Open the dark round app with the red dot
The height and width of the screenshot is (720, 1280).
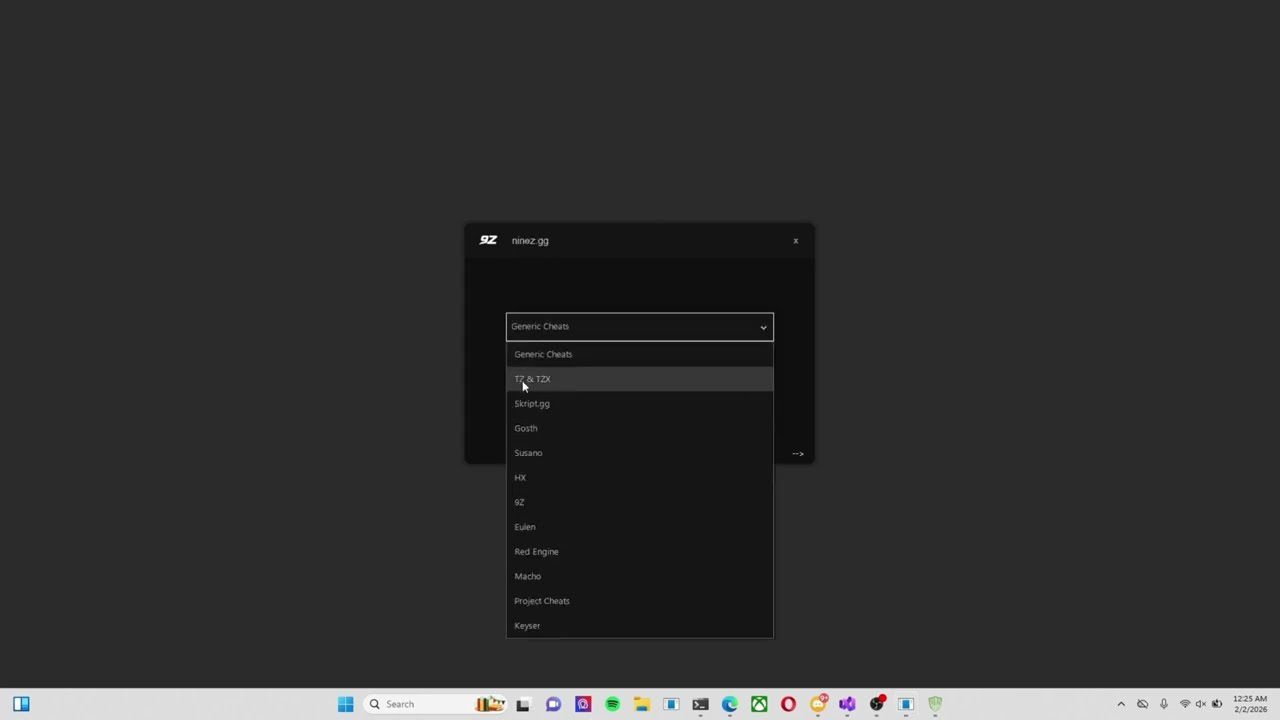877,704
